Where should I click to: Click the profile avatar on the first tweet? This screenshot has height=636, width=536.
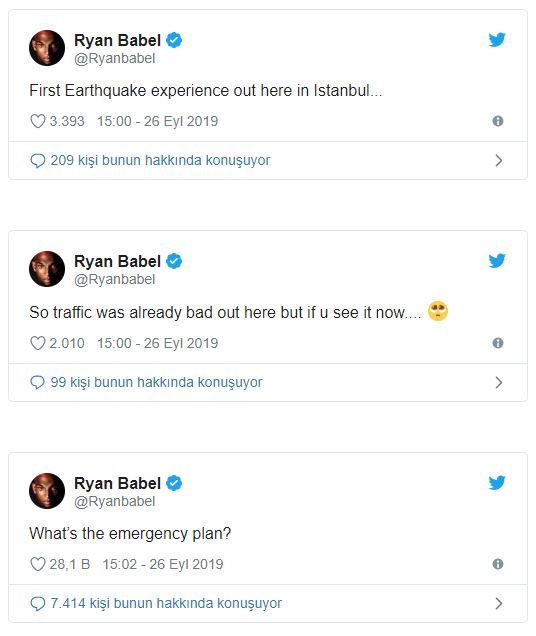point(47,48)
